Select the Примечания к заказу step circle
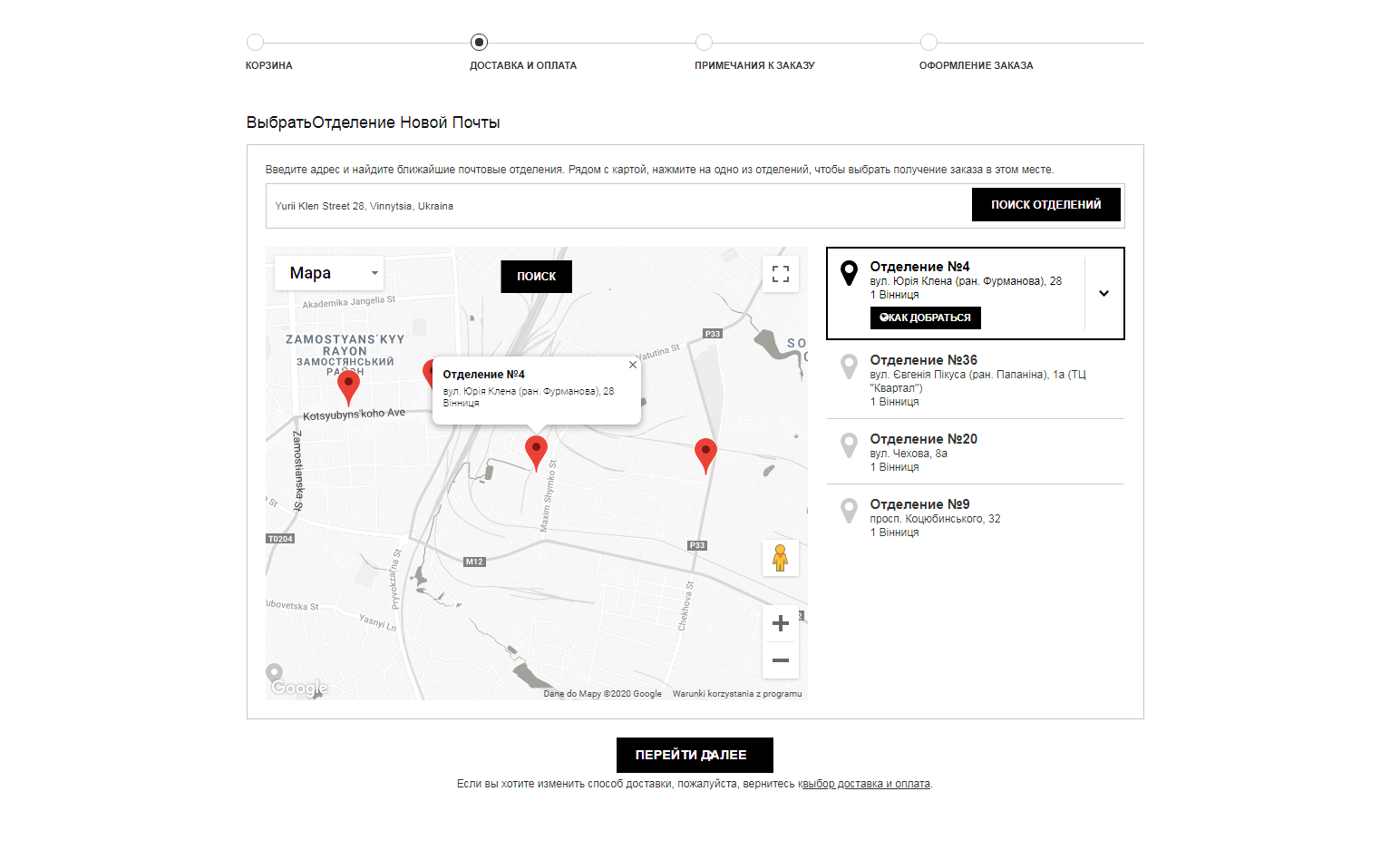The image size is (1400, 850). pyautogui.click(x=704, y=42)
